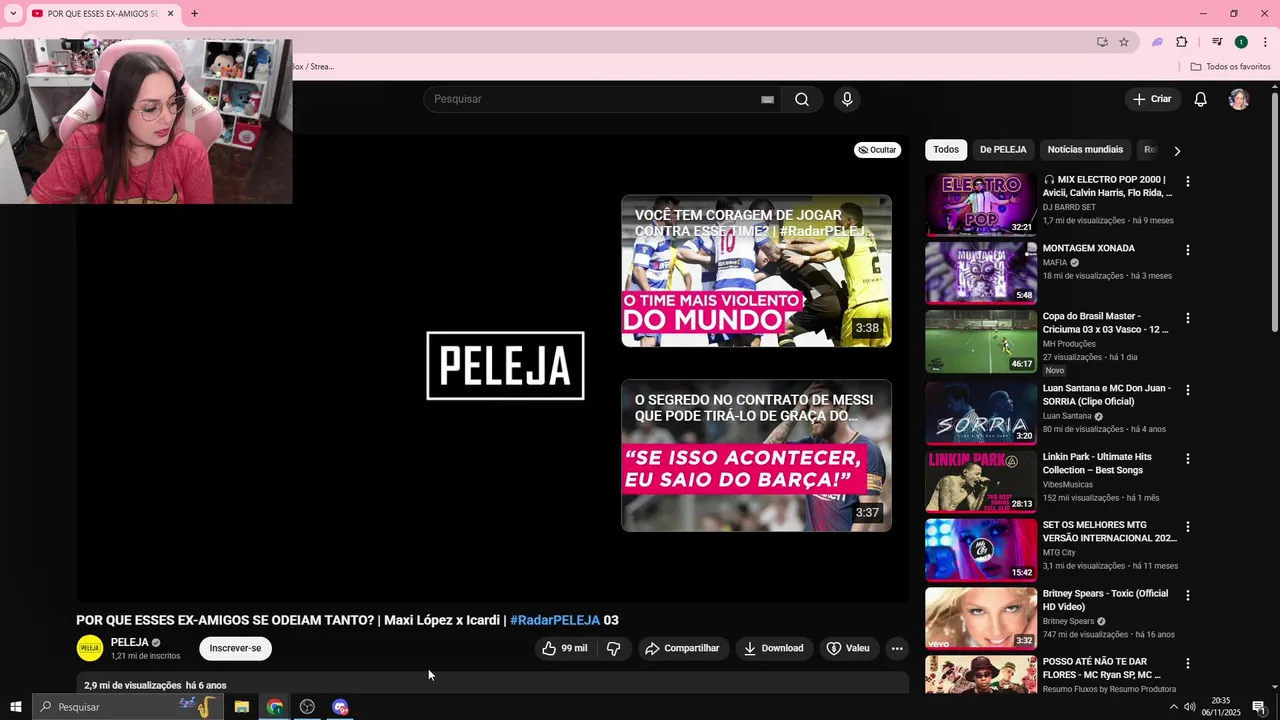Image resolution: width=1280 pixels, height=720 pixels.
Task: Click the Valeu thanks button
Action: (848, 648)
